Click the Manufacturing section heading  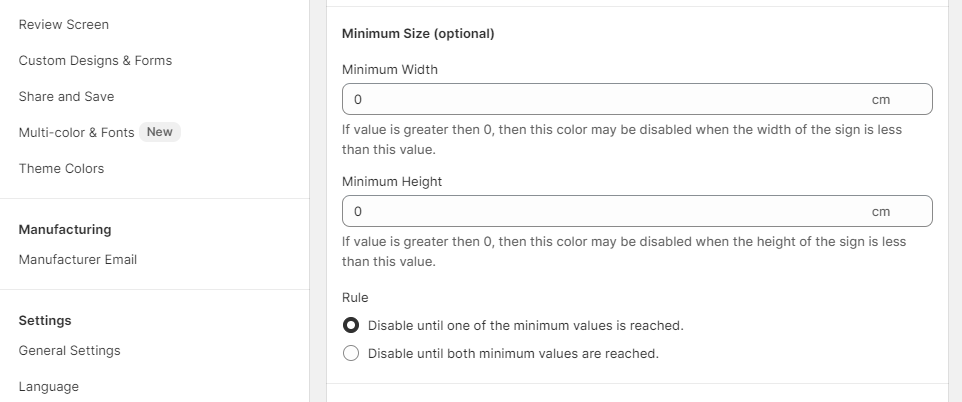click(65, 229)
